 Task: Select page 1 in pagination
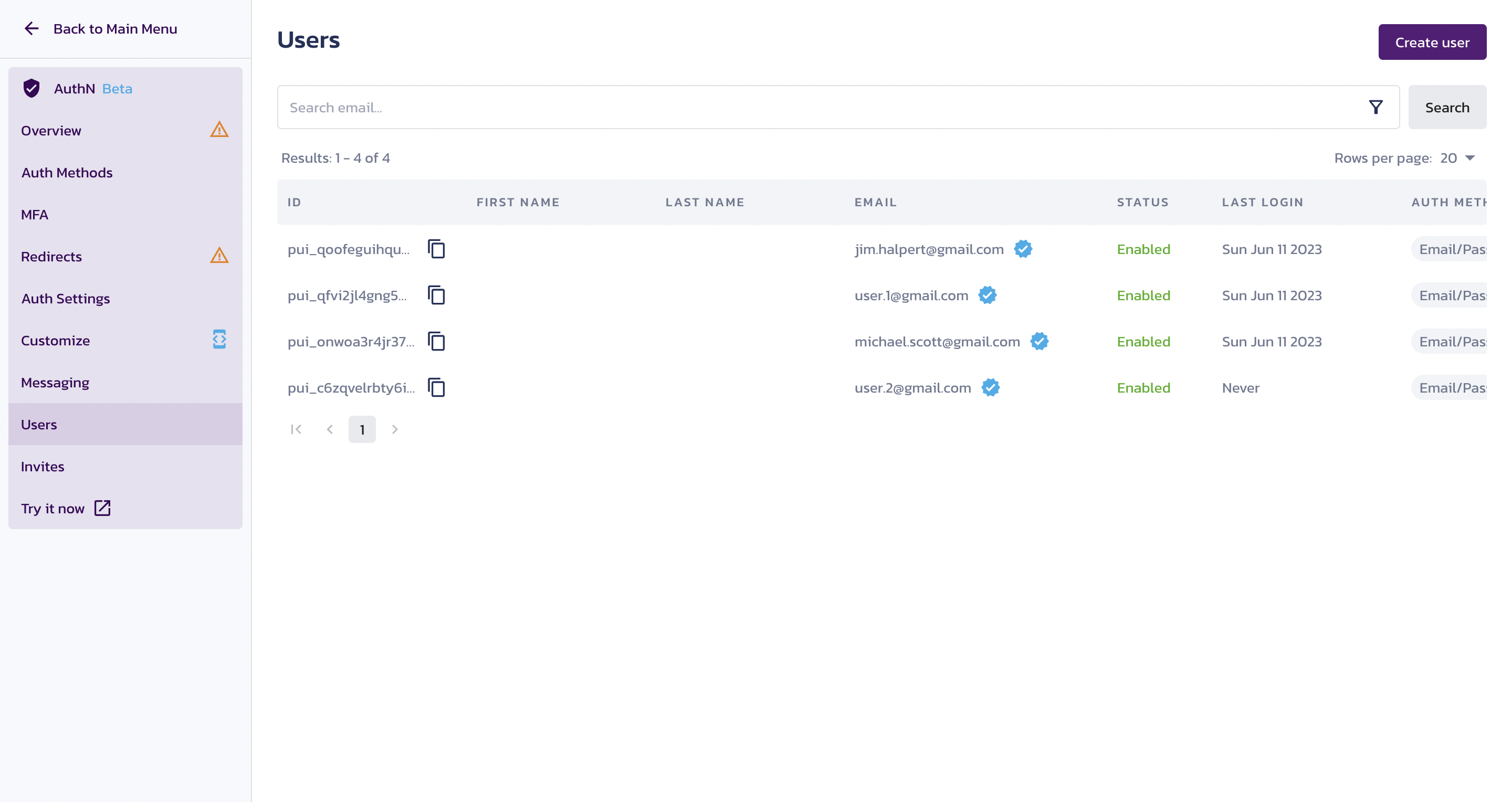[362, 429]
